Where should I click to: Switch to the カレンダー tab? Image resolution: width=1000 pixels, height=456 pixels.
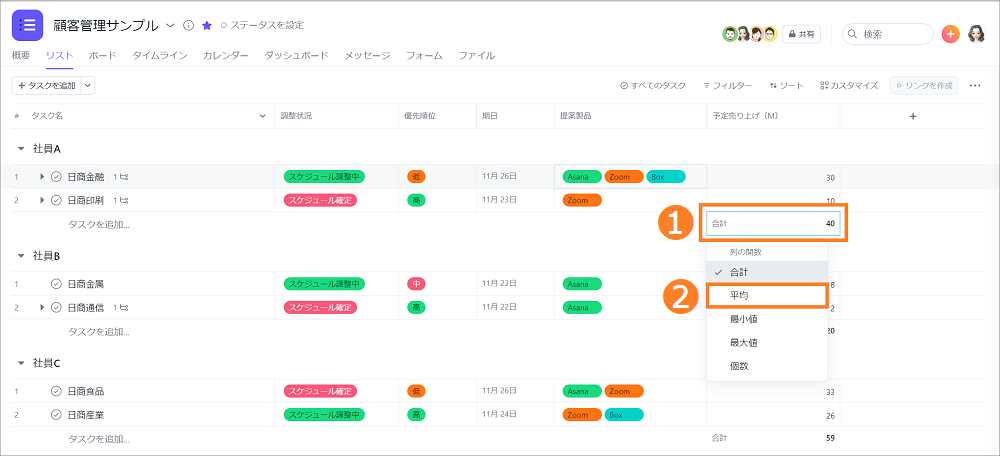tap(226, 55)
